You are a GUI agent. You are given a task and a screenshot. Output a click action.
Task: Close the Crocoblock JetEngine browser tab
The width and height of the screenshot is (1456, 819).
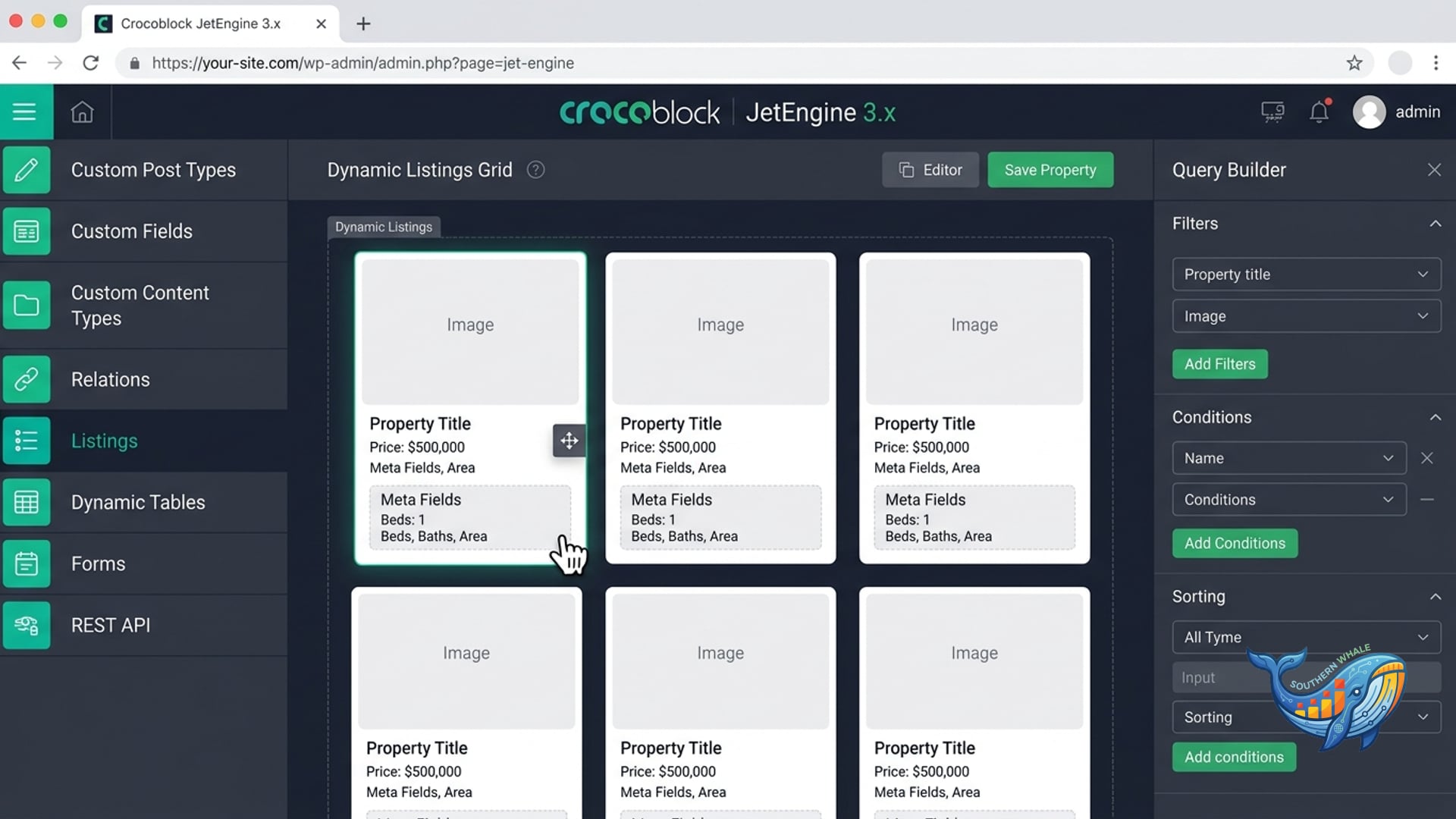click(321, 24)
